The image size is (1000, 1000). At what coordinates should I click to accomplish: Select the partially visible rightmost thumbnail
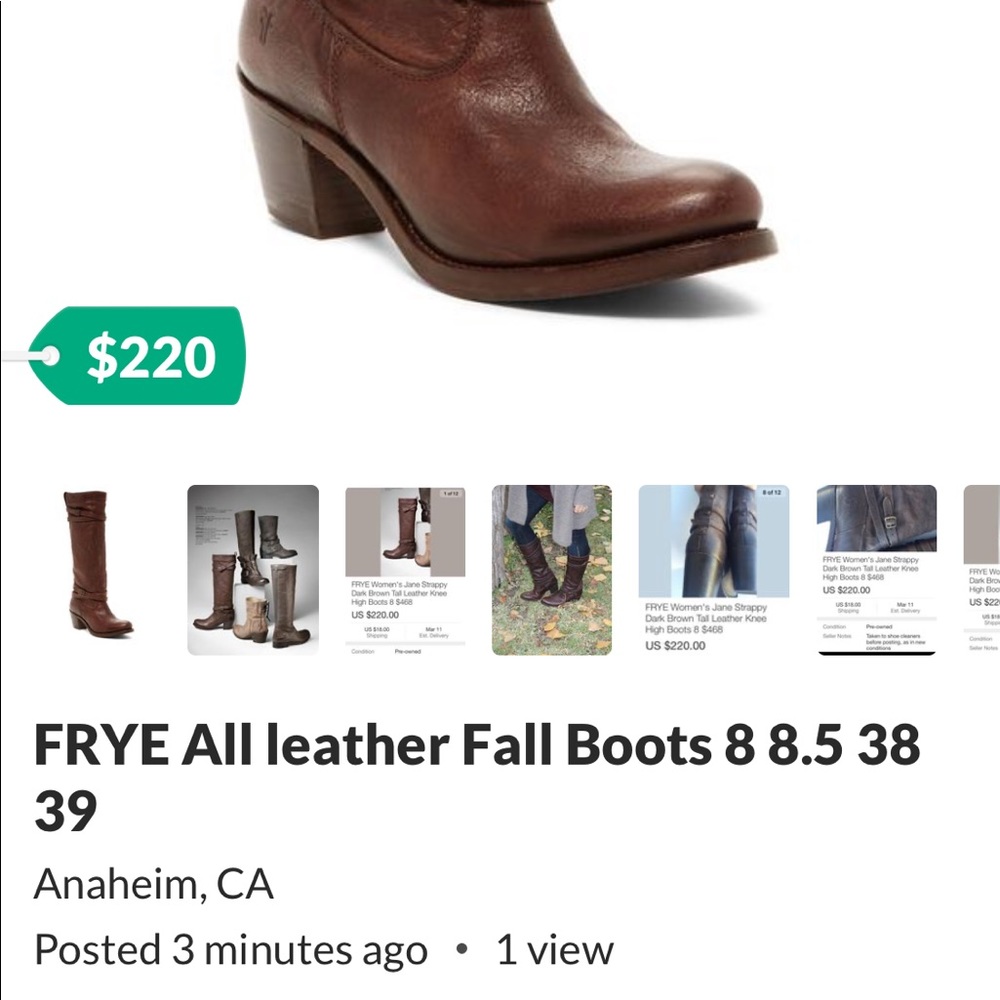point(985,570)
